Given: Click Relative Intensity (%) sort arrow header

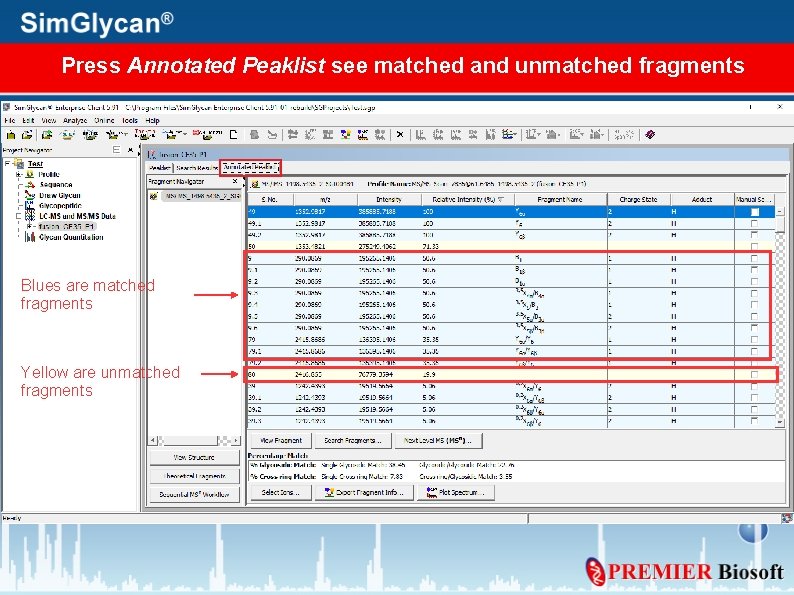Looking at the screenshot, I should [501, 200].
